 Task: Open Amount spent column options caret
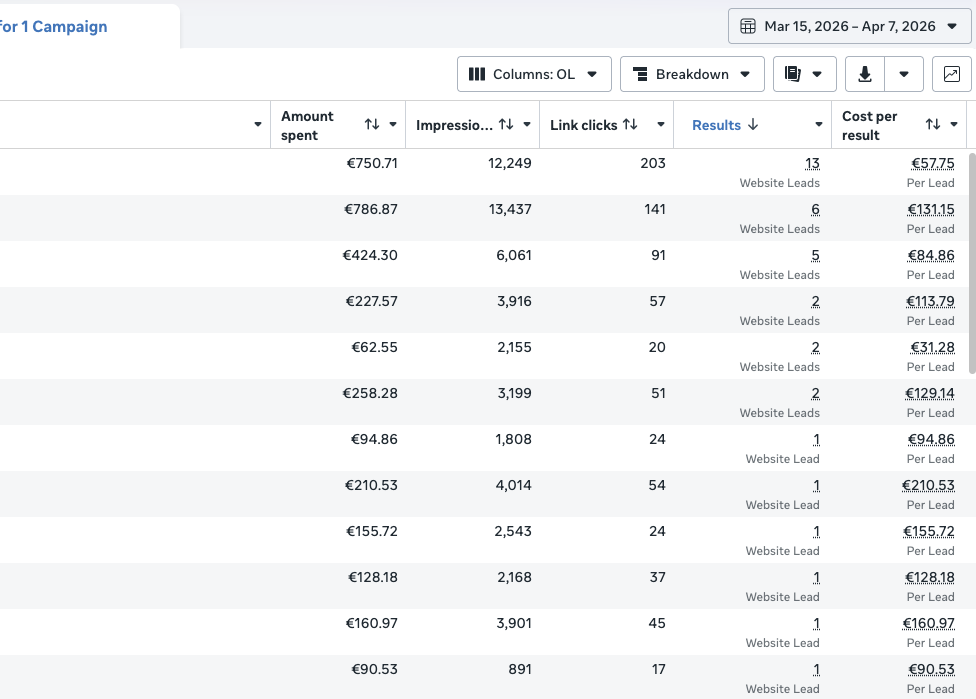pyautogui.click(x=393, y=124)
